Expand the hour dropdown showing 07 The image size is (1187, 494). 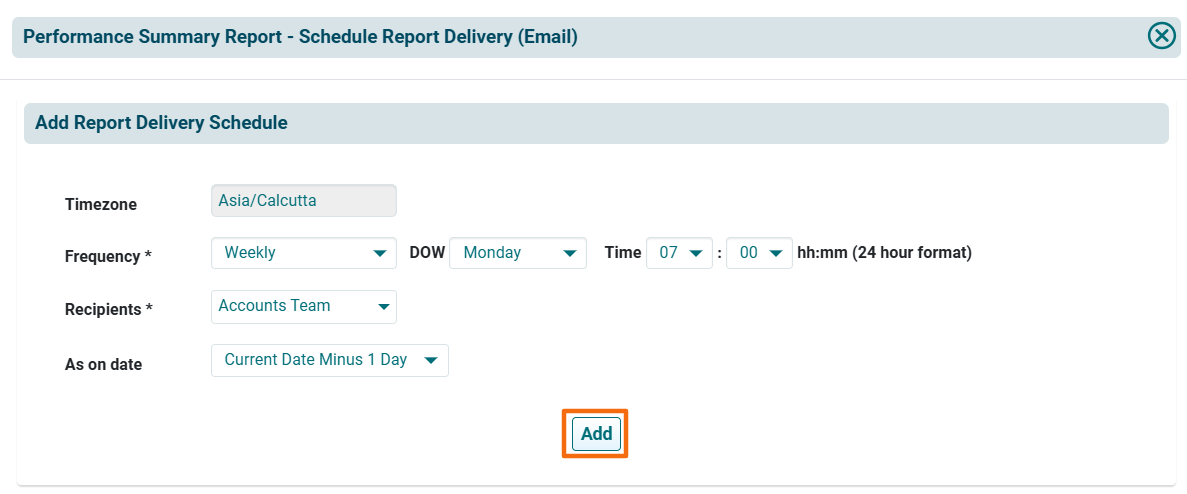(679, 253)
